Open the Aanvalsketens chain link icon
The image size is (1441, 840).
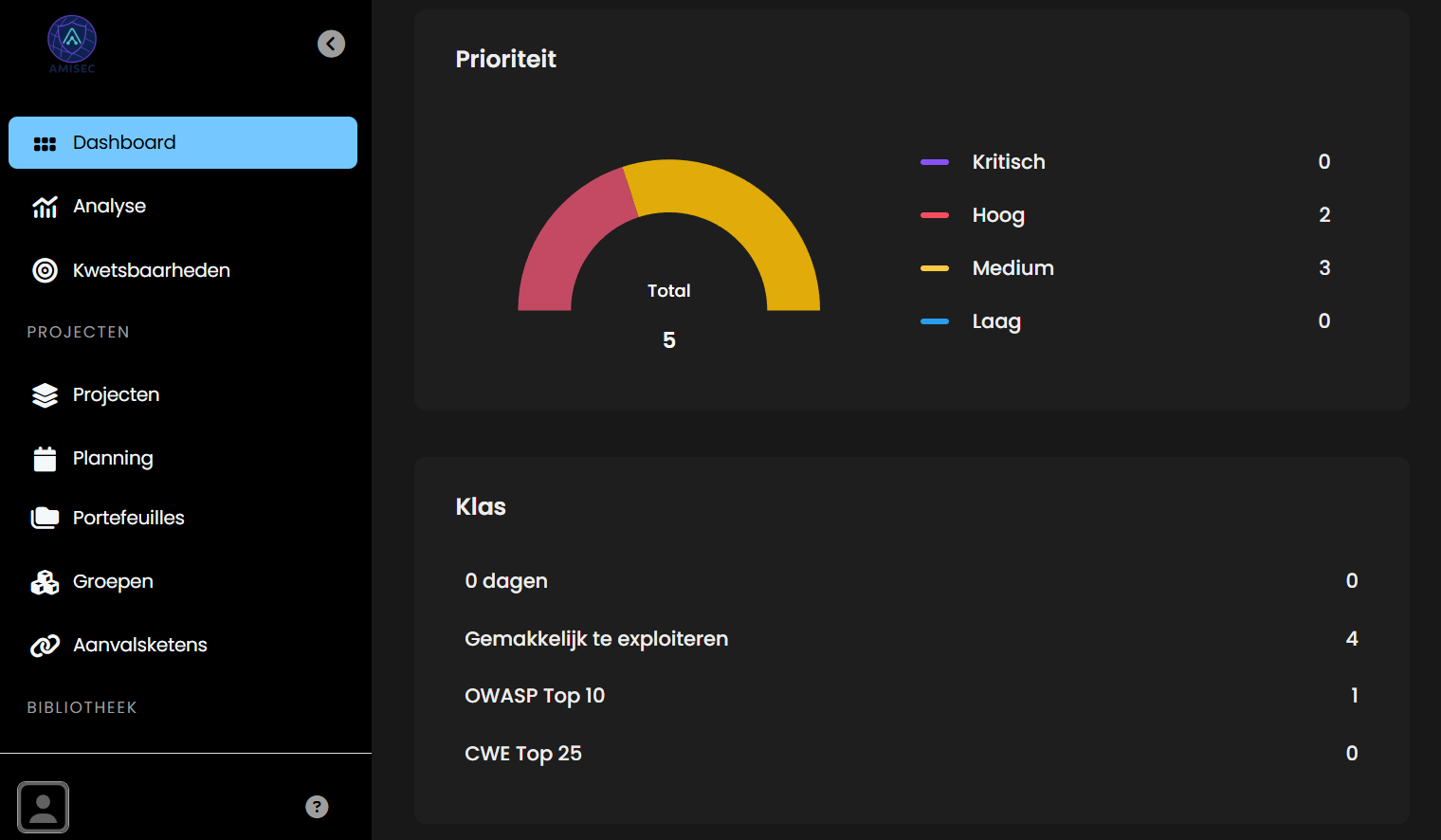coord(45,646)
